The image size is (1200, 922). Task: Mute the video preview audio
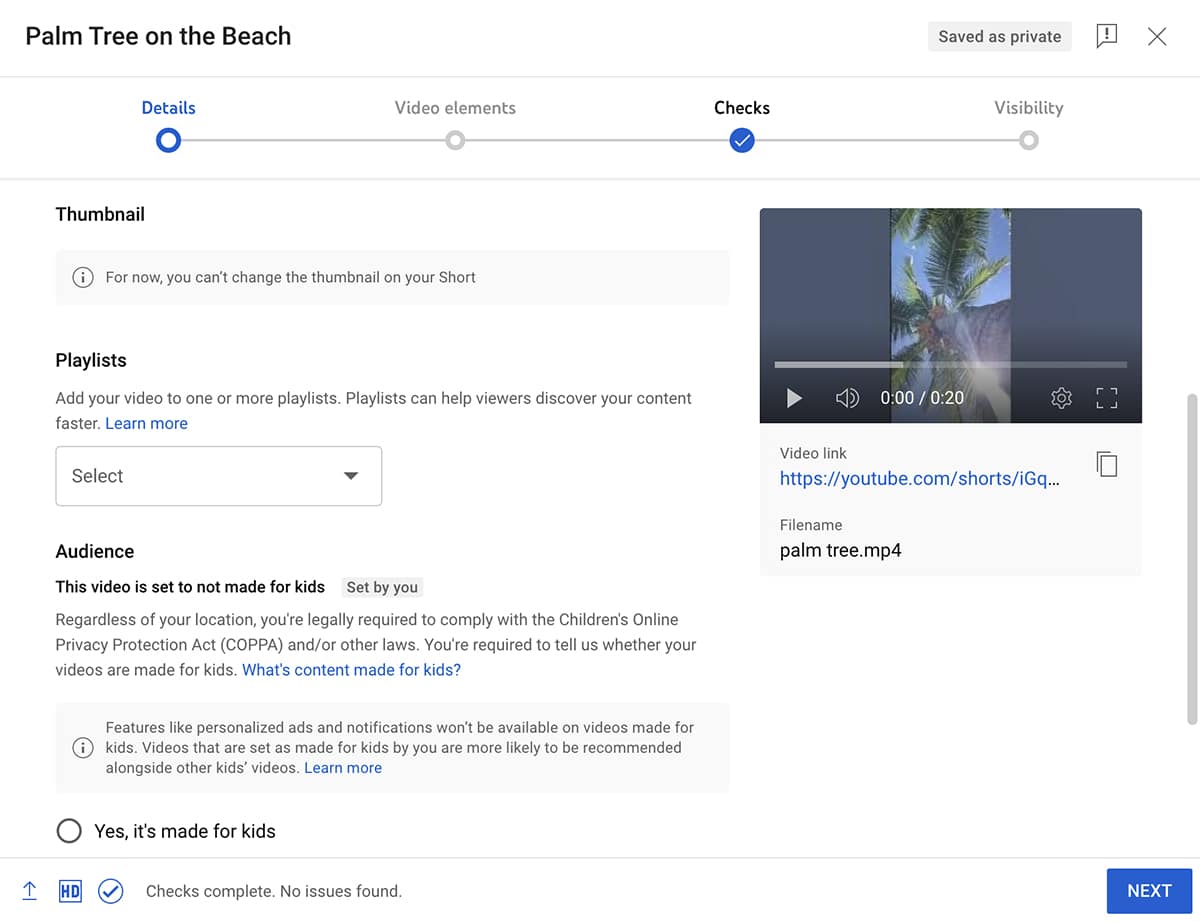tap(847, 397)
